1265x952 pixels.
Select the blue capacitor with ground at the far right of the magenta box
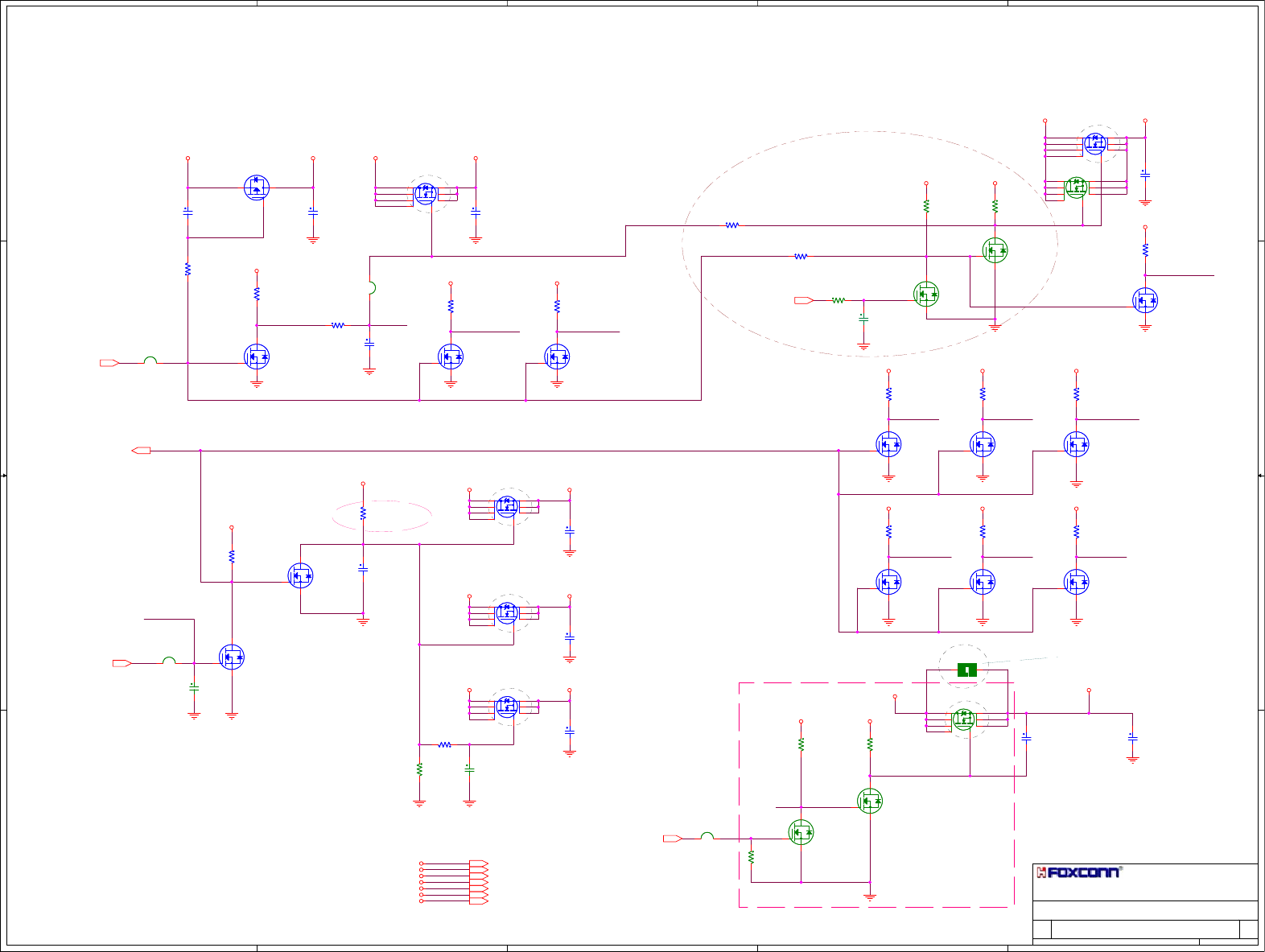[x=1132, y=736]
